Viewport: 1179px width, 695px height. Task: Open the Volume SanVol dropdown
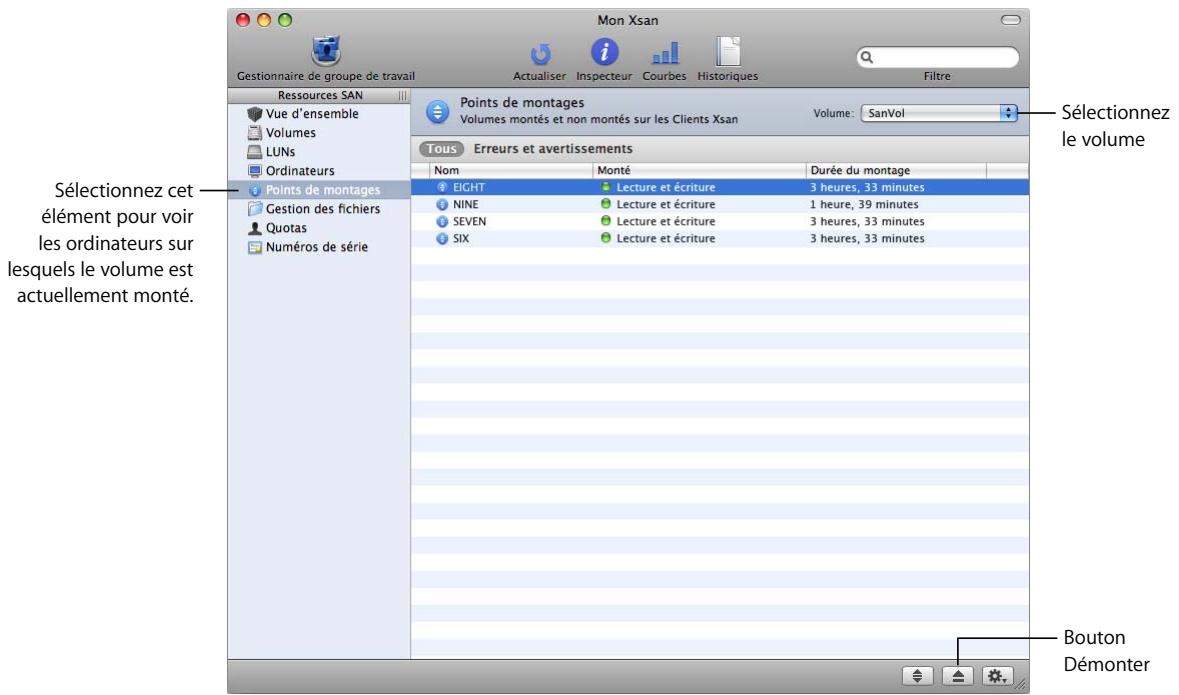tap(938, 113)
